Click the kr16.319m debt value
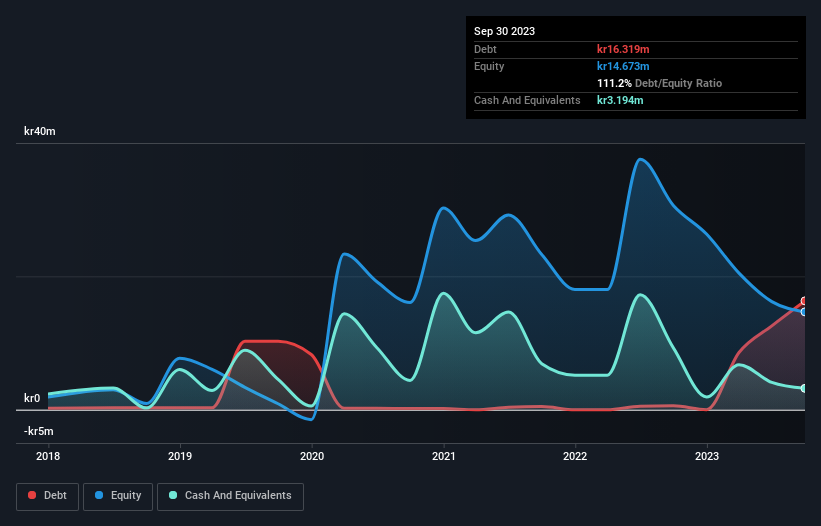This screenshot has width=821, height=526. coord(623,49)
